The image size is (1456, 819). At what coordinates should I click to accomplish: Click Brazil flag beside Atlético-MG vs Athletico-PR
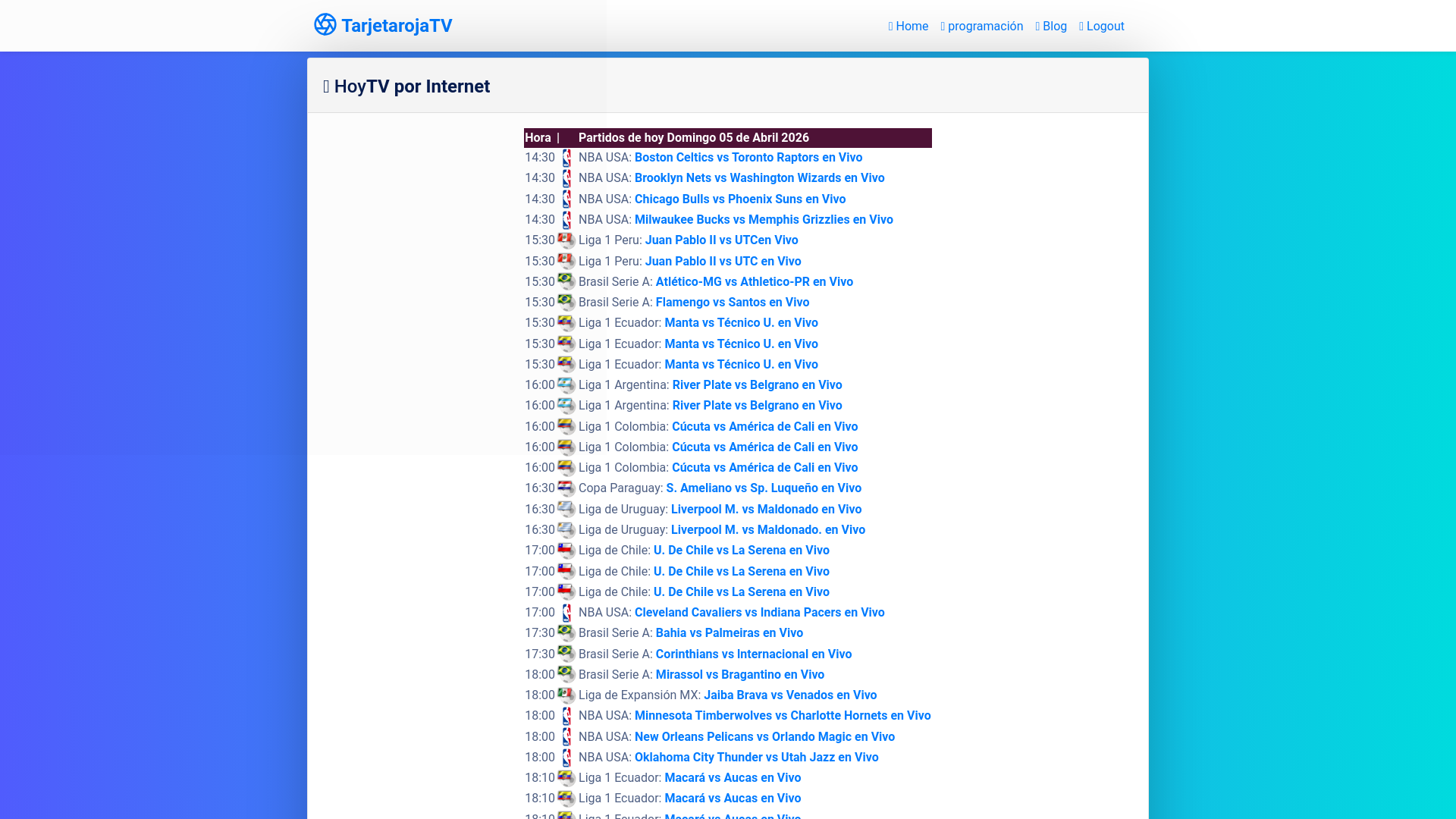[566, 281]
